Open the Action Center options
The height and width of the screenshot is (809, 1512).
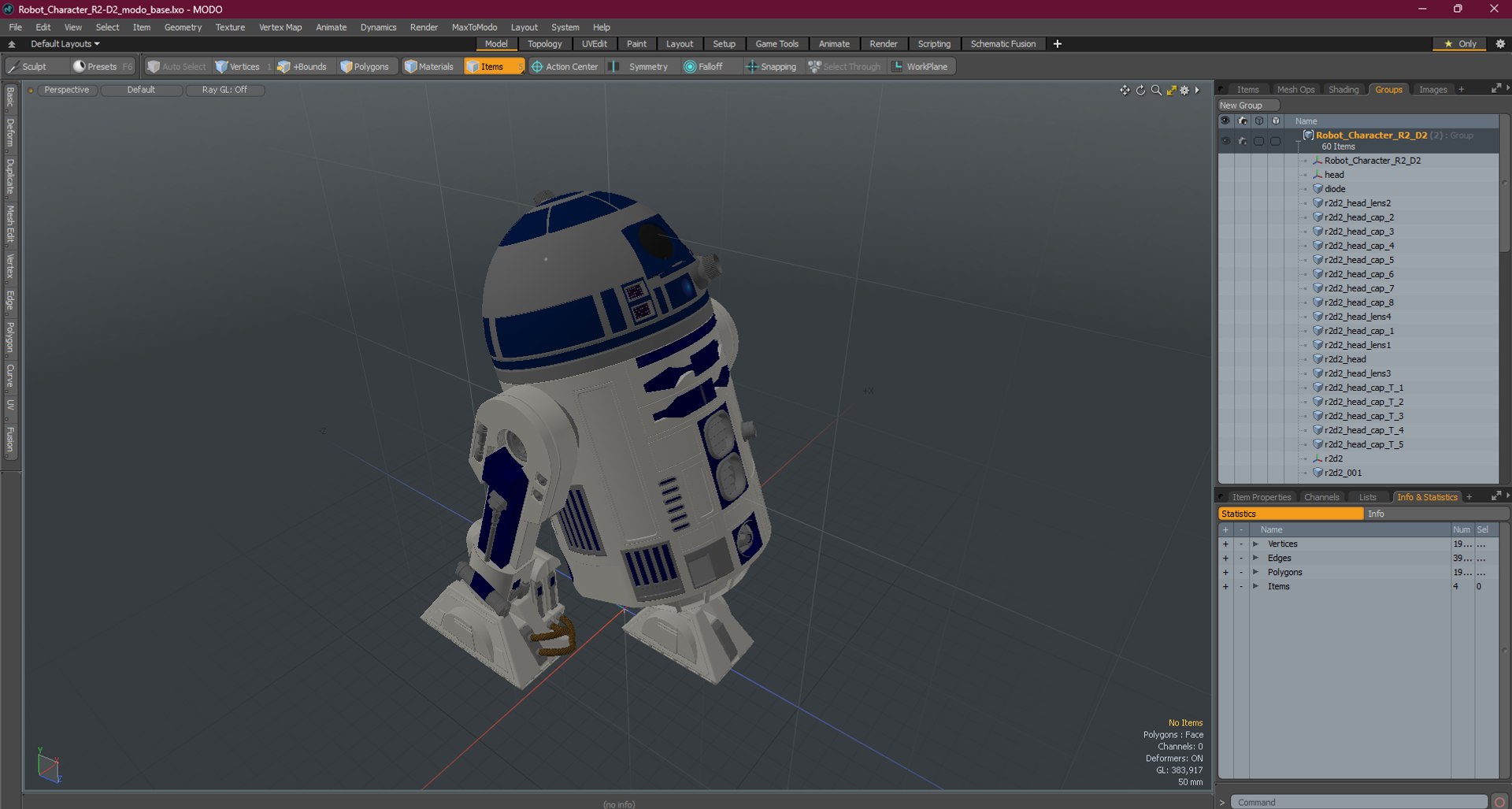[565, 67]
